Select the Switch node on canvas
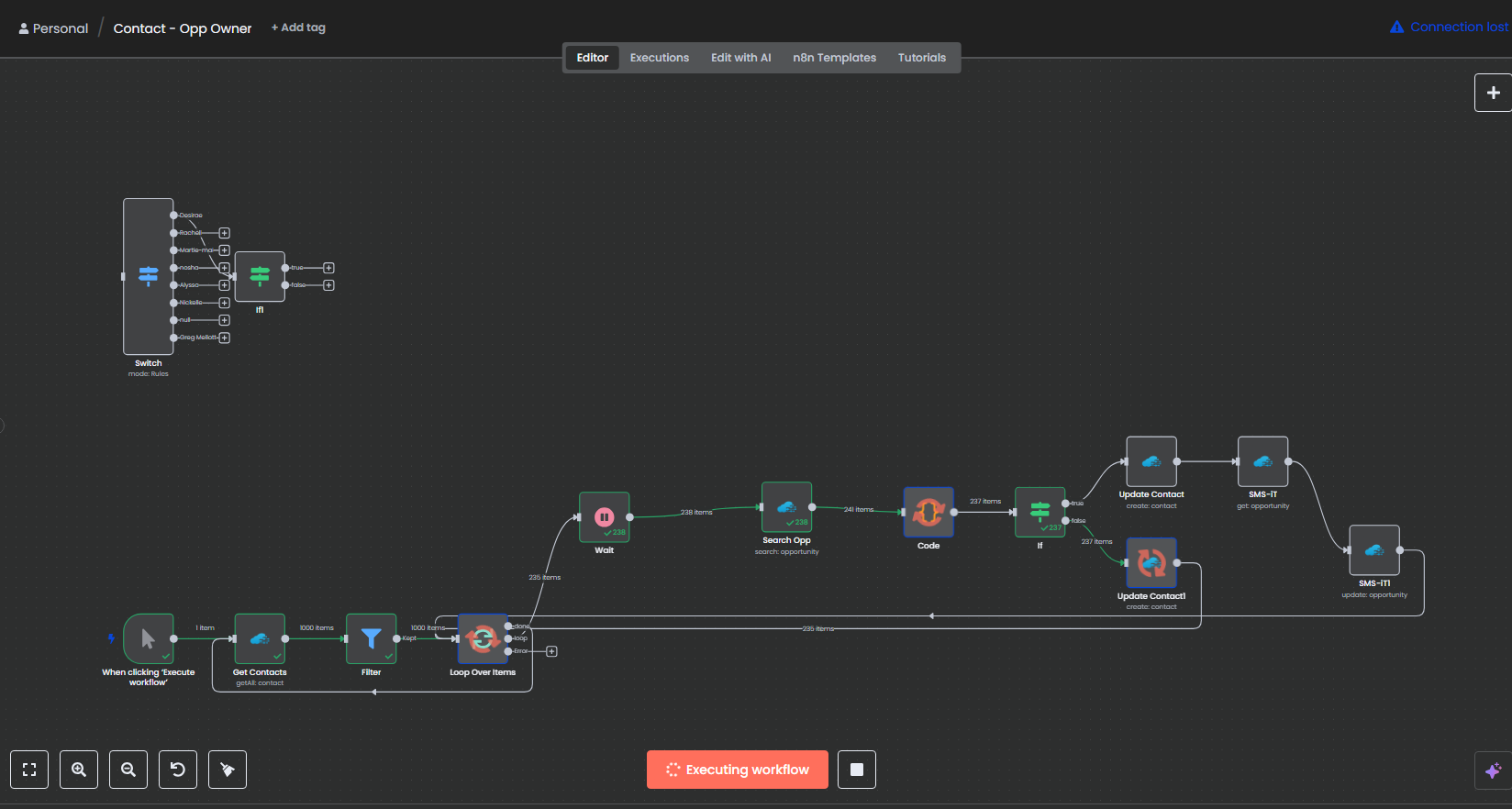Image resolution: width=1512 pixels, height=809 pixels. (x=148, y=276)
